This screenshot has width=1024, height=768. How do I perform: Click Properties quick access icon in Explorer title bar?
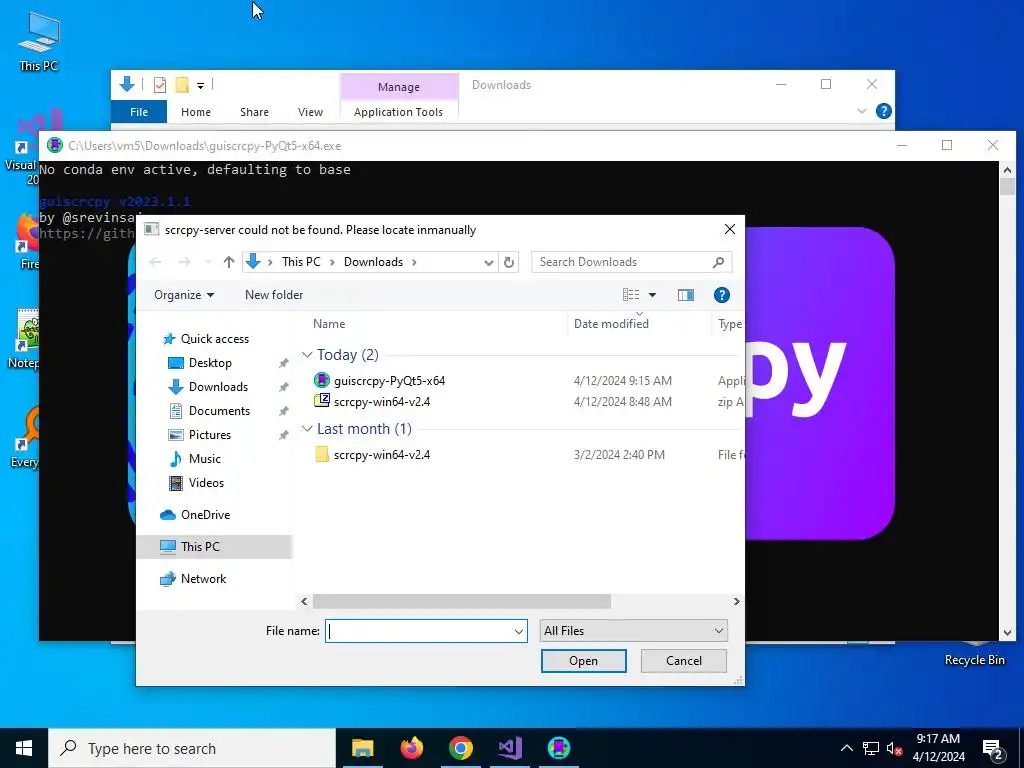159,84
